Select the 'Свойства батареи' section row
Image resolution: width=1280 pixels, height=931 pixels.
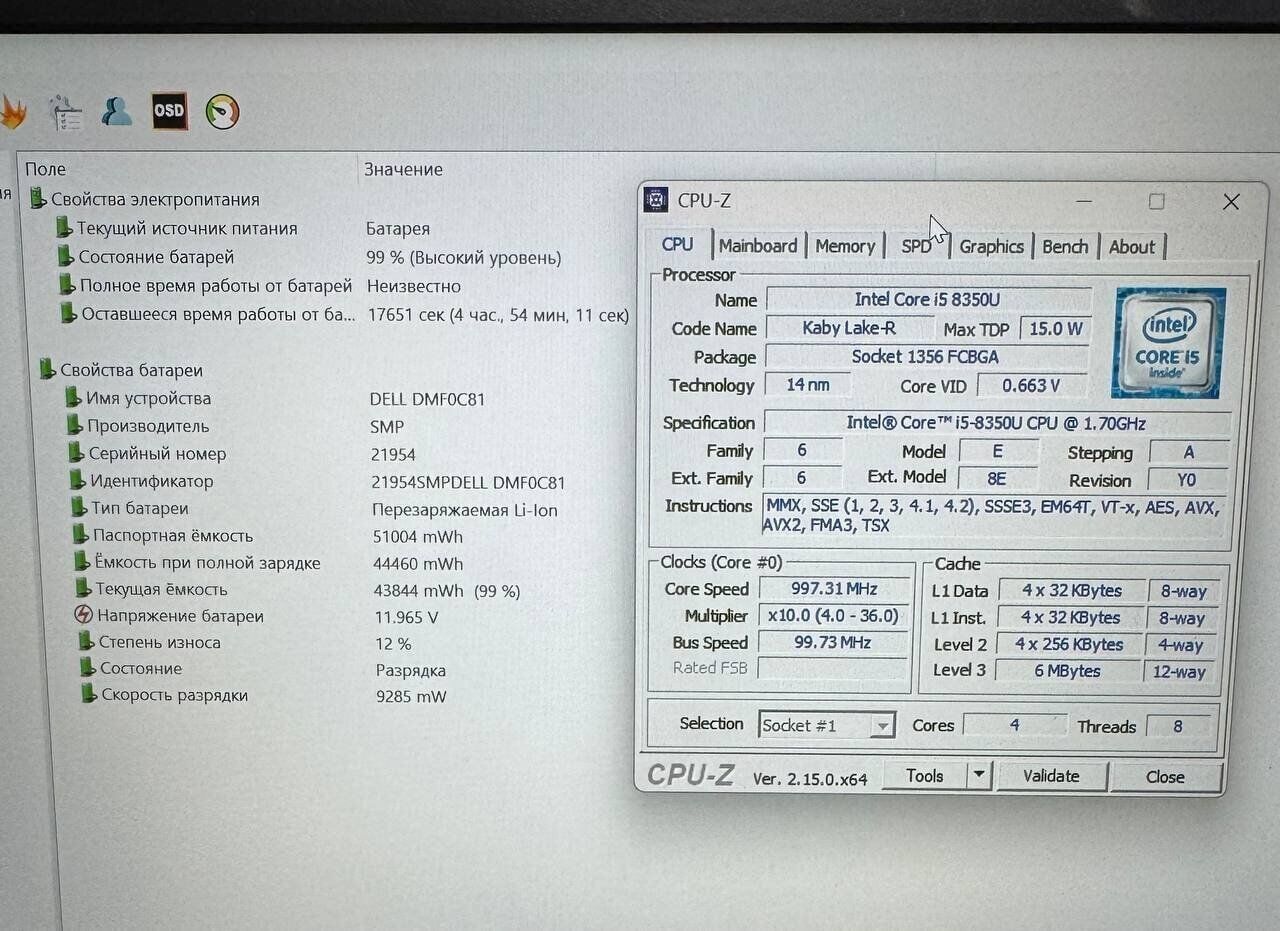tap(131, 370)
